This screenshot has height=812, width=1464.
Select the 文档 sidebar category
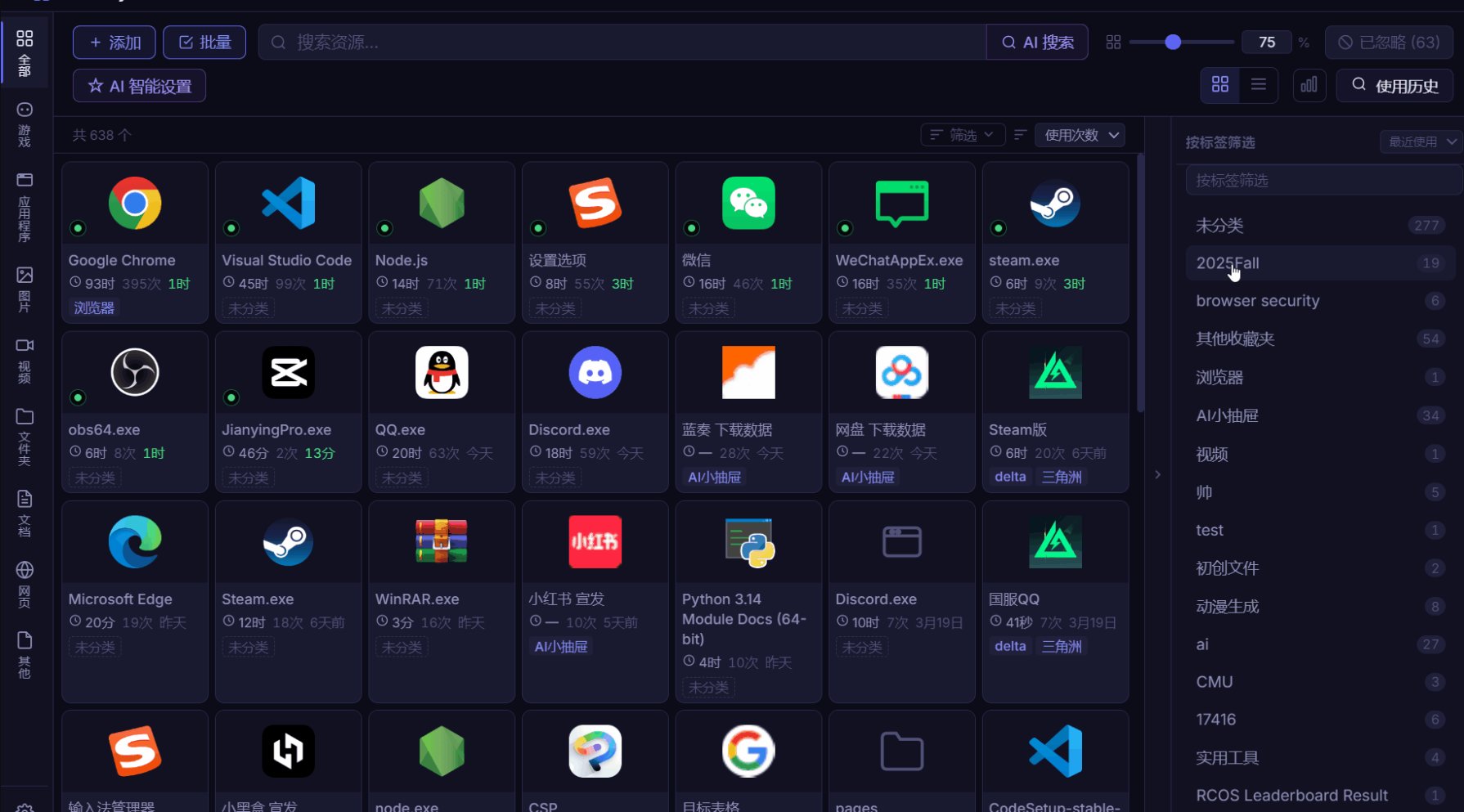pyautogui.click(x=25, y=514)
